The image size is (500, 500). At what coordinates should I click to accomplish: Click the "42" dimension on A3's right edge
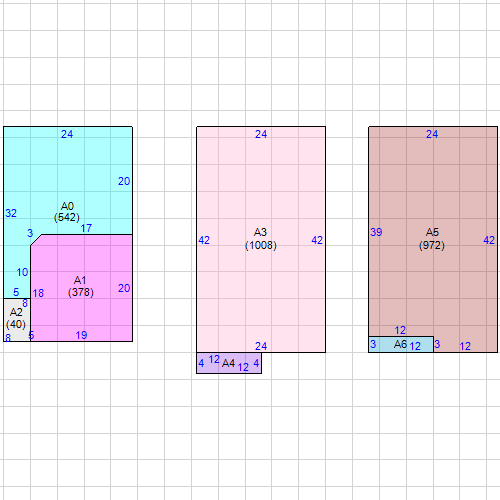(x=317, y=240)
